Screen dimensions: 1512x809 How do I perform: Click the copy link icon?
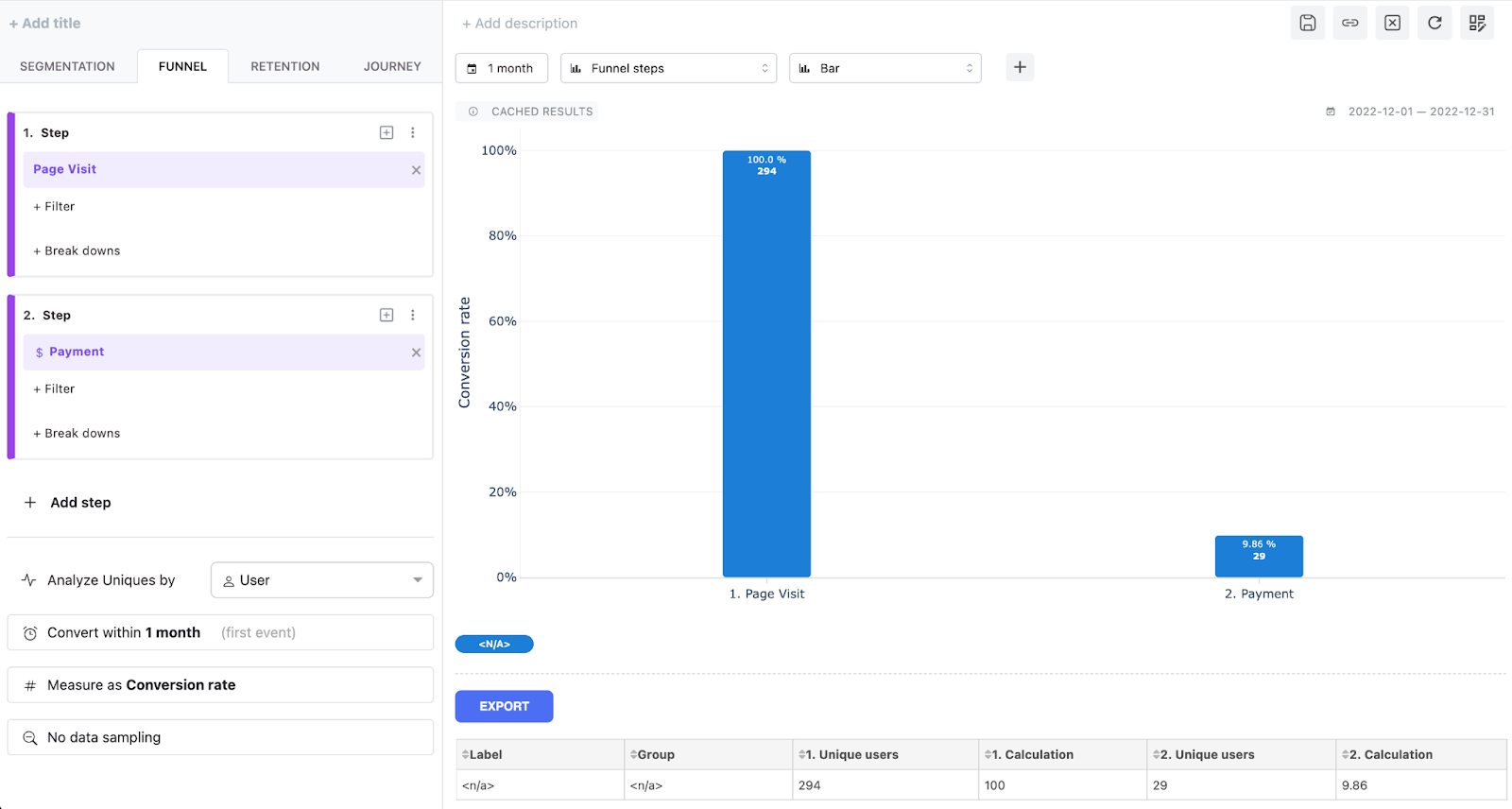(x=1349, y=23)
